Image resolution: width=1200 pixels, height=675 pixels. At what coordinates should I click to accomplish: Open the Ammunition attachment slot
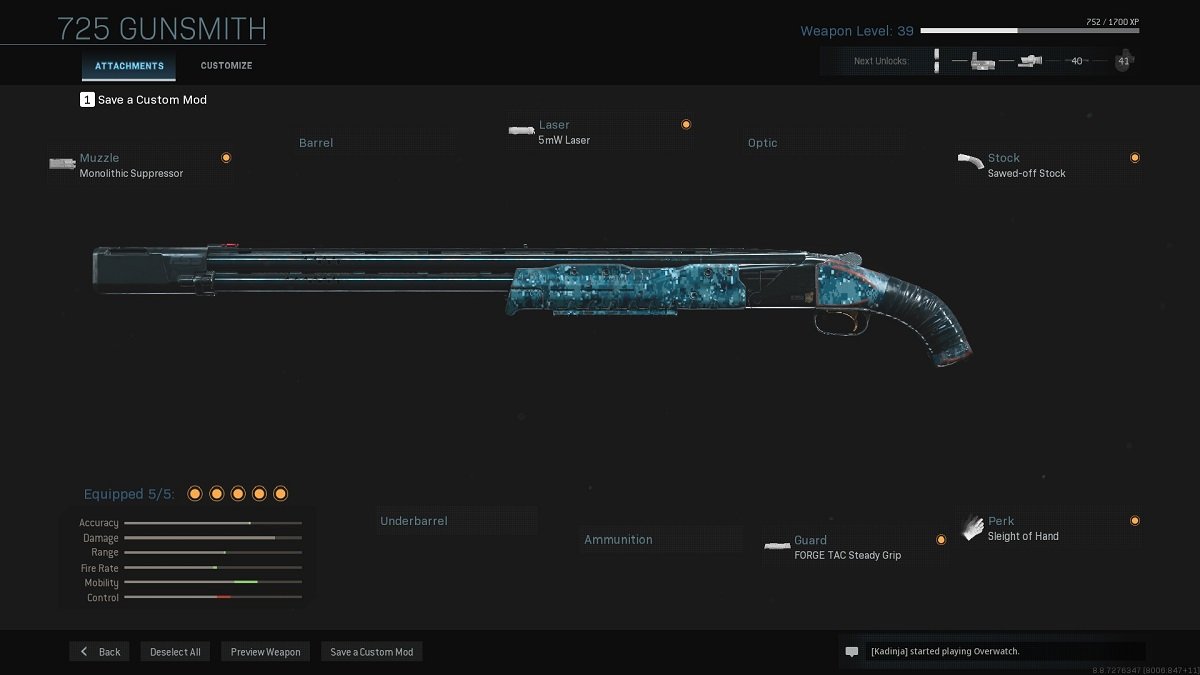618,540
